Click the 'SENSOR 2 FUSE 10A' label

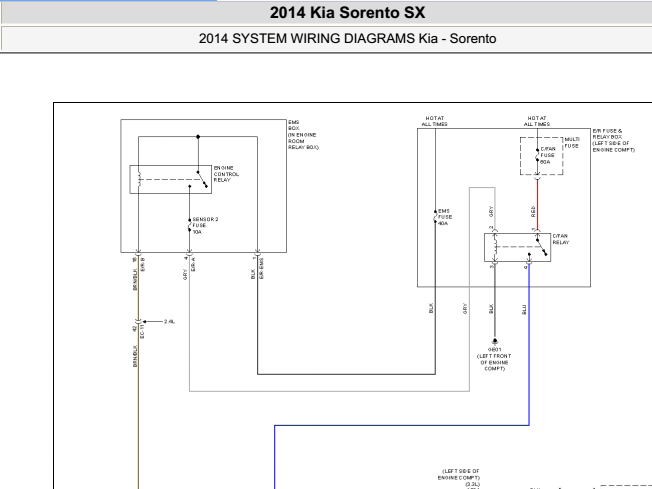coord(205,226)
